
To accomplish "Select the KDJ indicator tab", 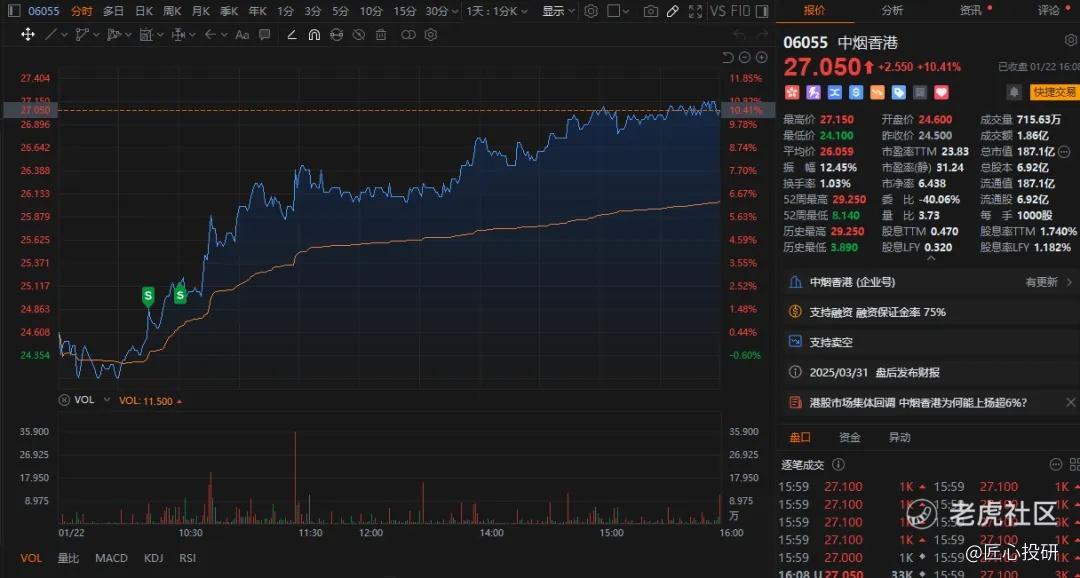I will 154,558.
